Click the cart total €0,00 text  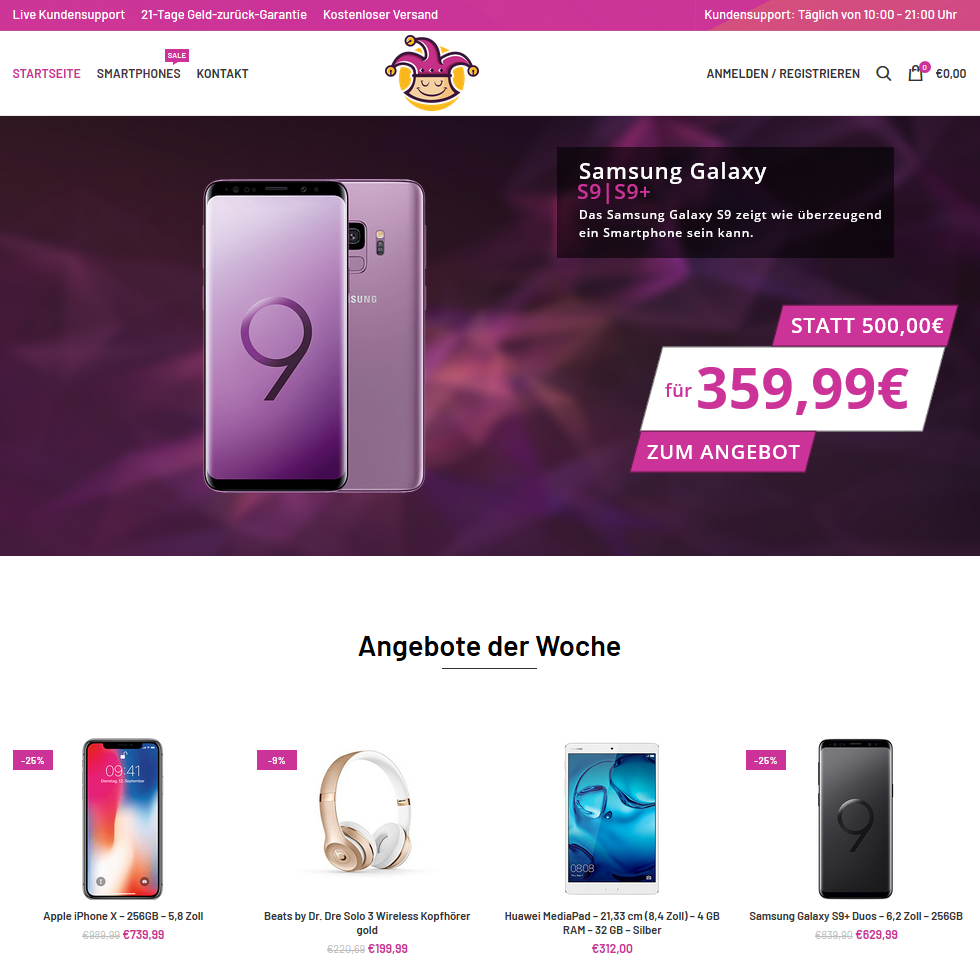pyautogui.click(x=951, y=74)
